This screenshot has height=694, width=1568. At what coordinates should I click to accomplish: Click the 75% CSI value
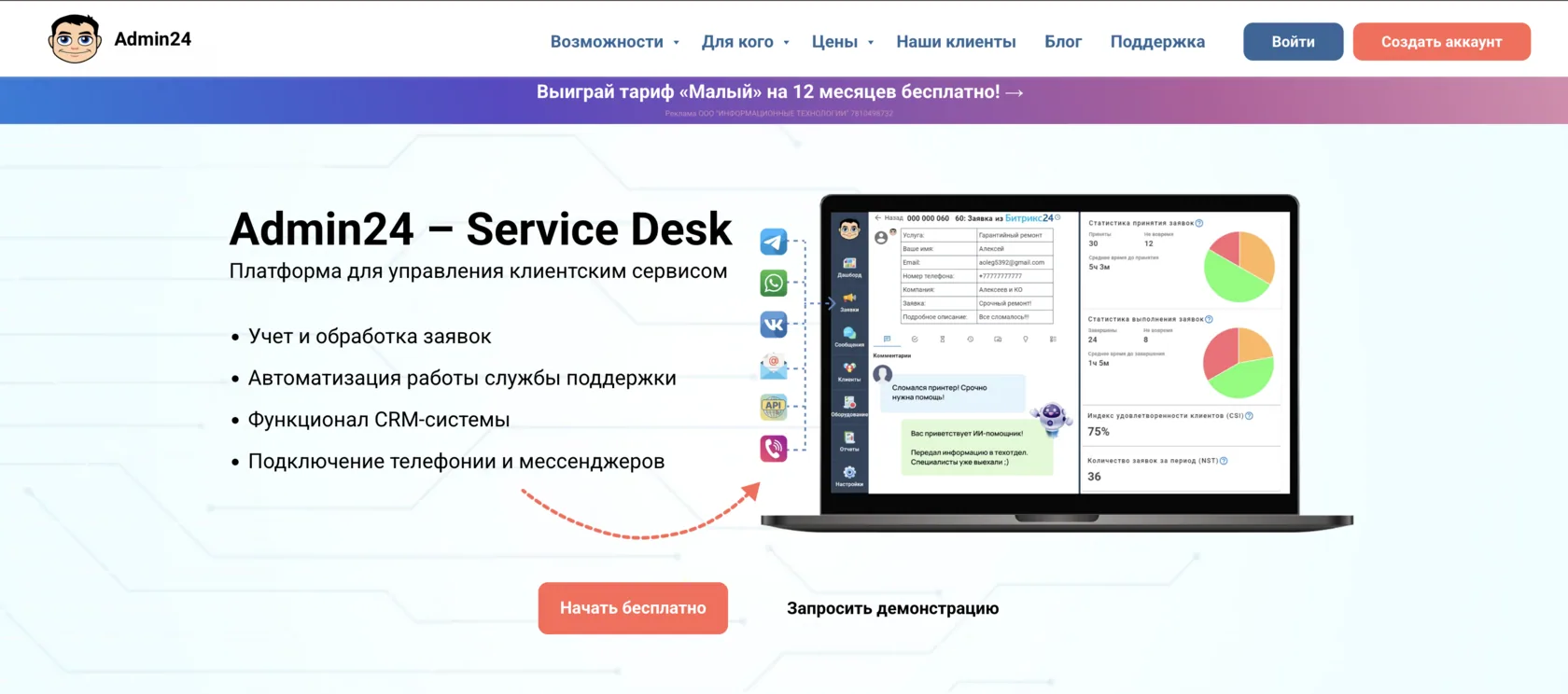(x=1099, y=432)
